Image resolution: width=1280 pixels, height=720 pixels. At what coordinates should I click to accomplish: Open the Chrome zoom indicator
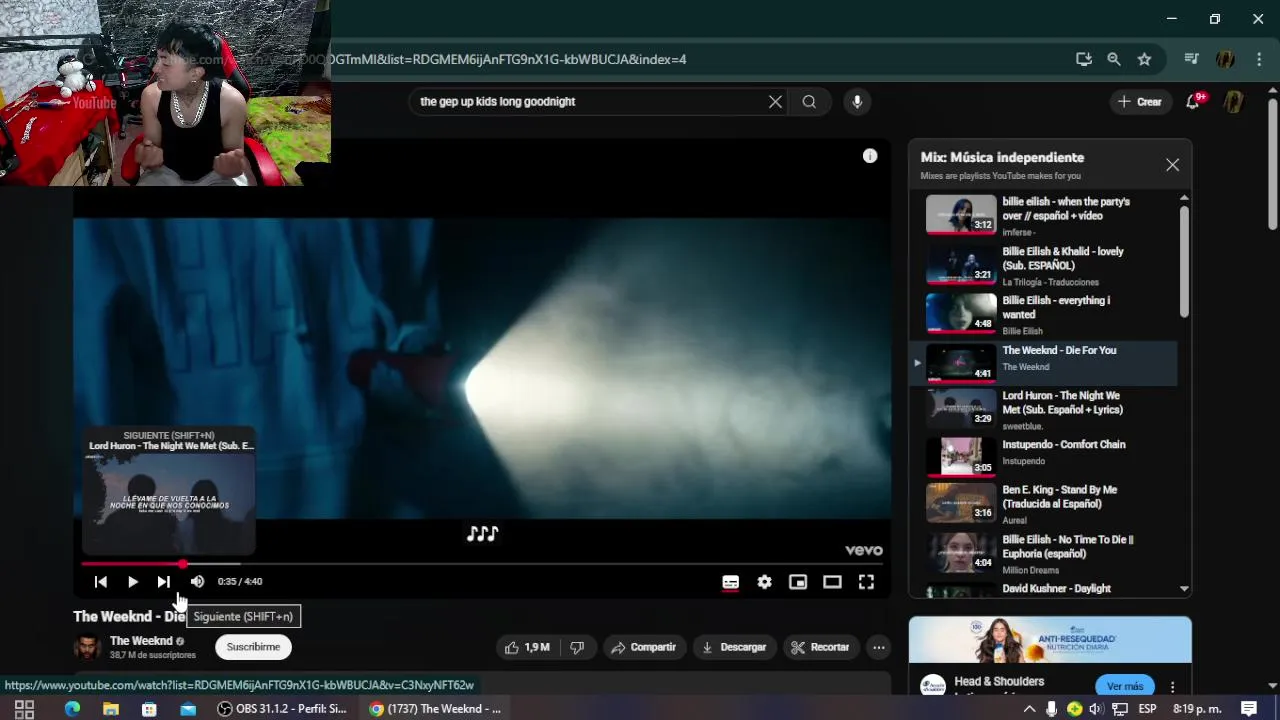click(x=1114, y=59)
